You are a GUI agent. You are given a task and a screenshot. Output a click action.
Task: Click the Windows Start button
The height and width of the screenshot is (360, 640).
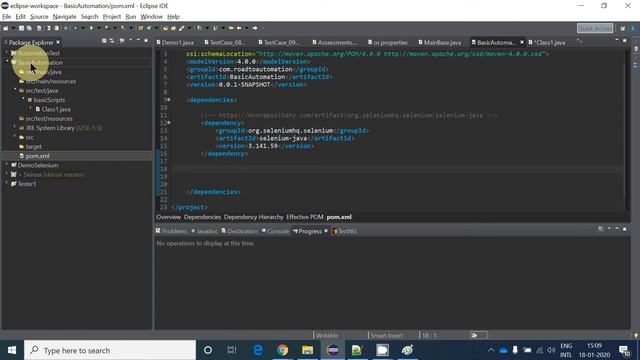point(12,350)
